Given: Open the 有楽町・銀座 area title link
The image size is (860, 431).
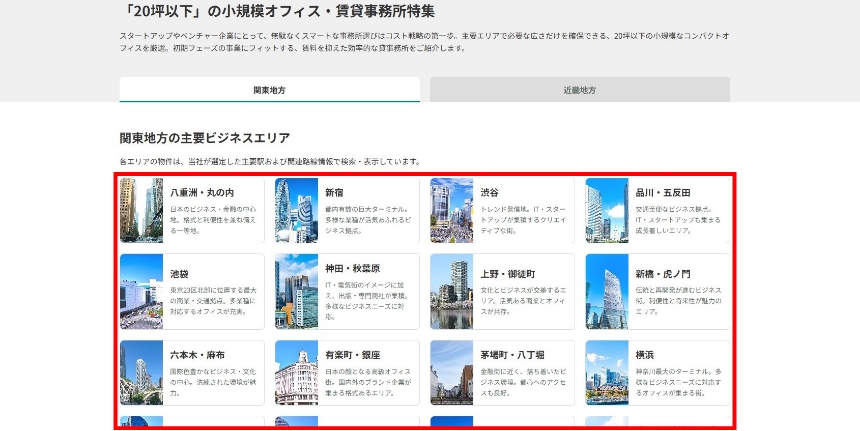Looking at the screenshot, I should point(352,355).
